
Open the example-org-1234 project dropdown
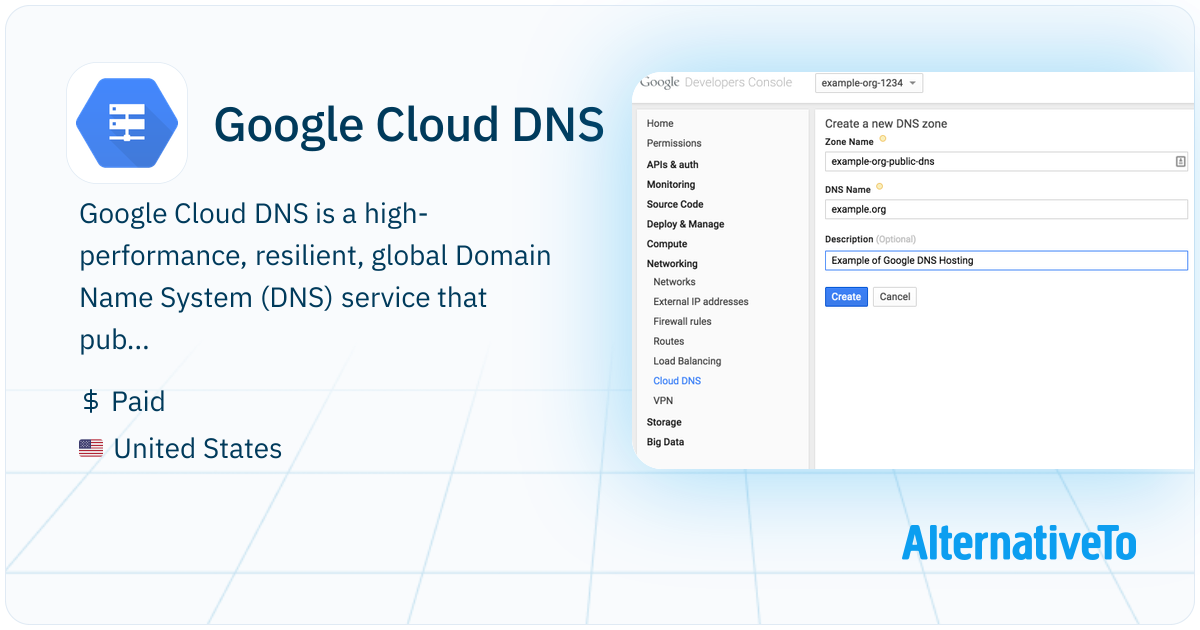tap(869, 83)
